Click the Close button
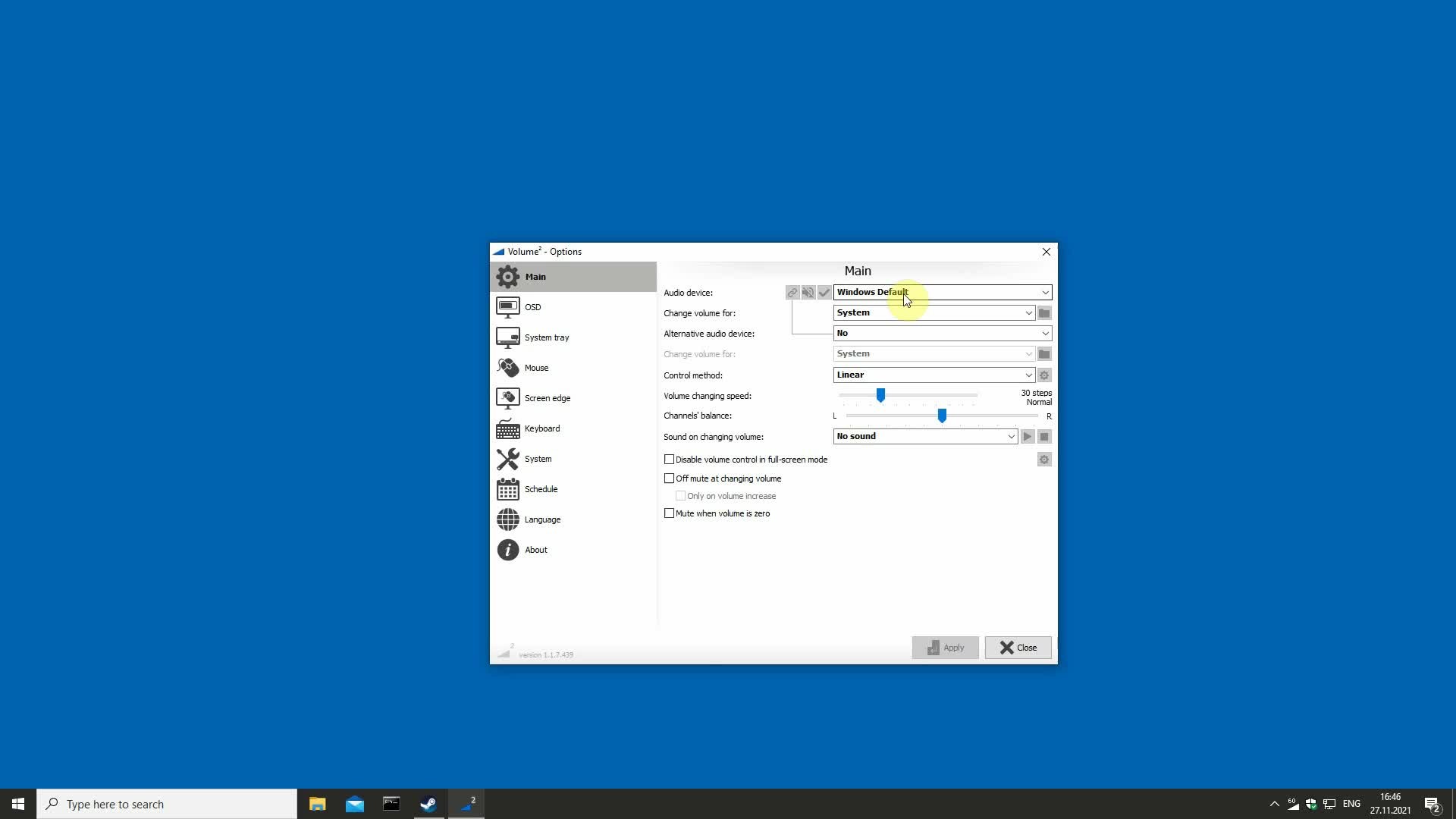1456x819 pixels. [1018, 648]
